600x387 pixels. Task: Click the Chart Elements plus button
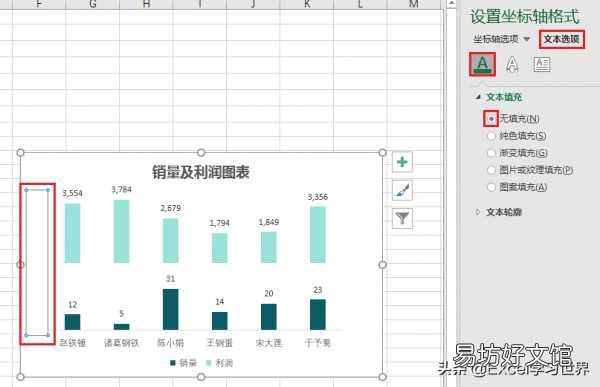click(x=402, y=162)
